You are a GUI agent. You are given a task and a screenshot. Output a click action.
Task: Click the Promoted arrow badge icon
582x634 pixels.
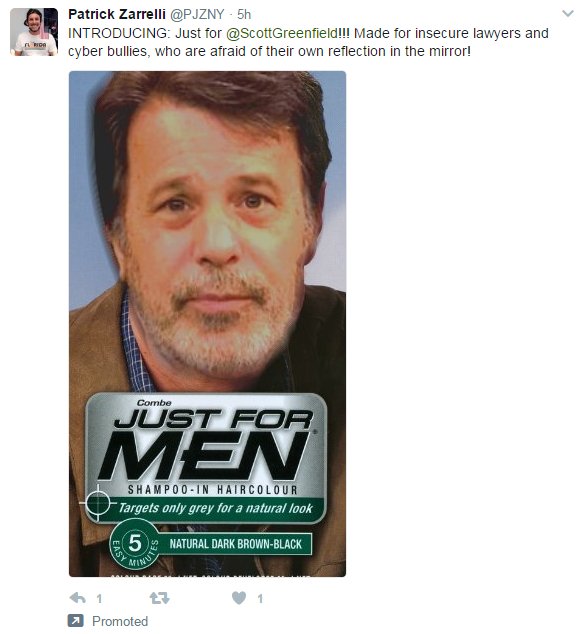[76, 621]
